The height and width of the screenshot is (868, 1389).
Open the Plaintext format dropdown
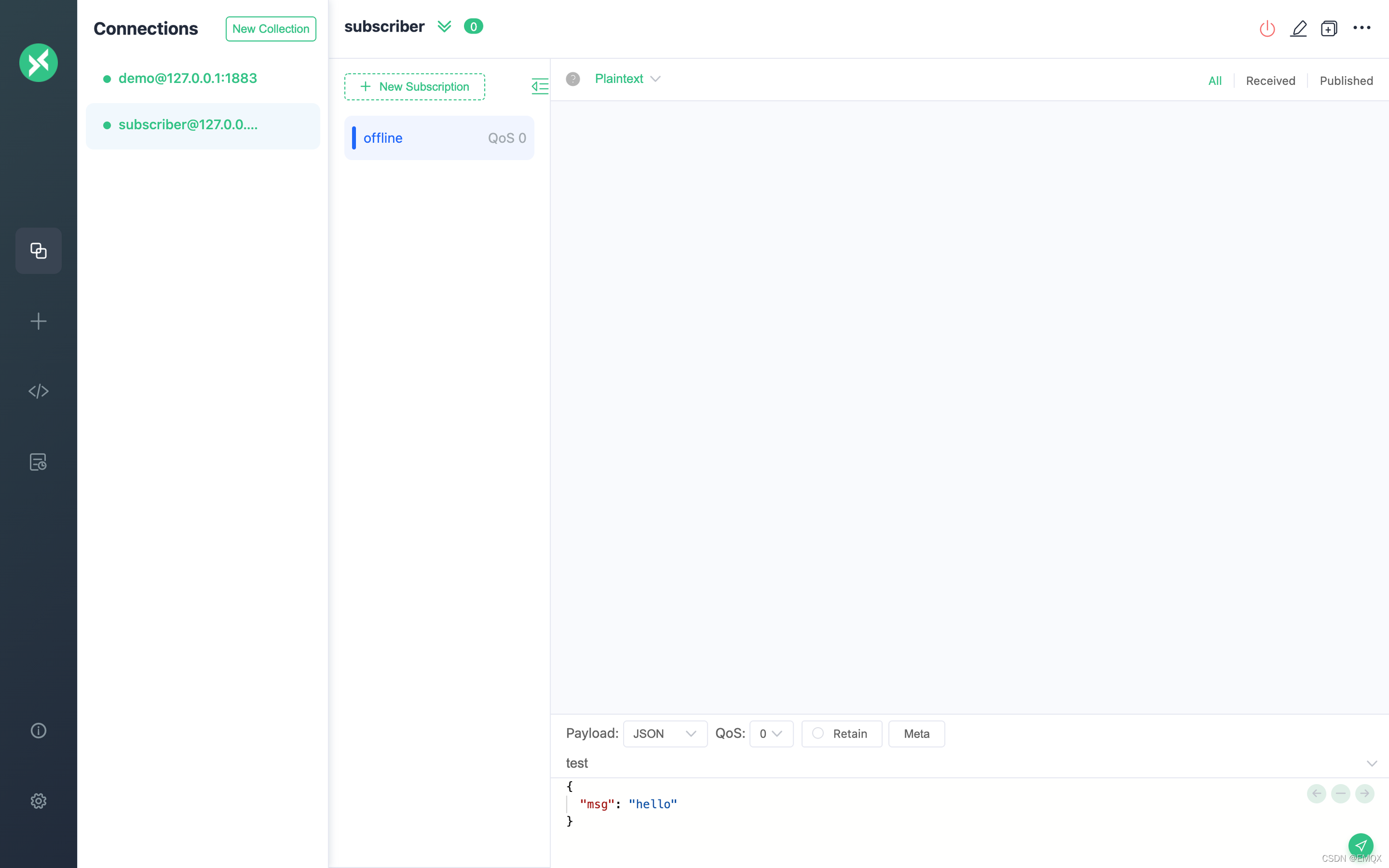click(x=627, y=79)
